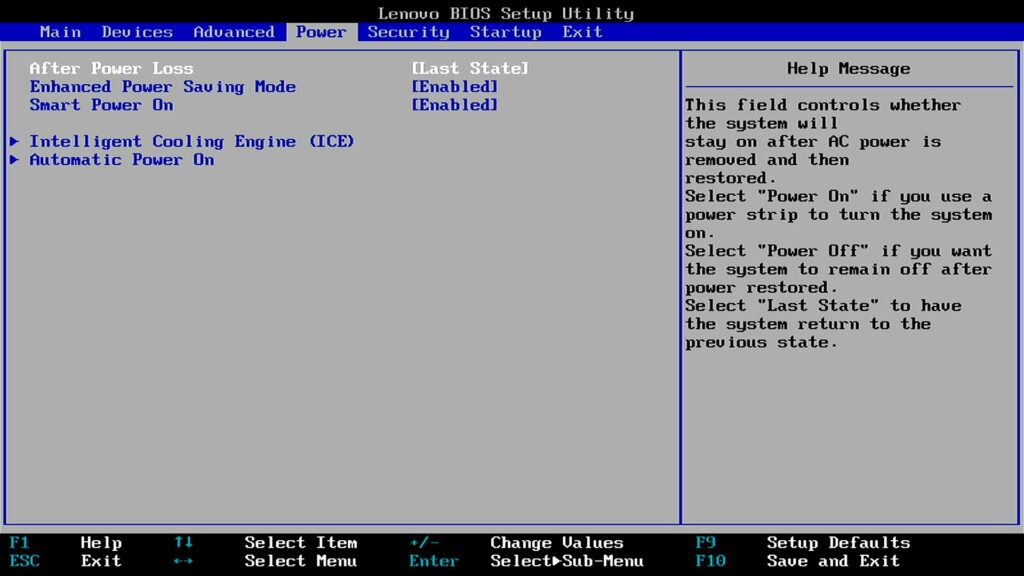
Task: Open Intelligent Cooling Engine (ICE) submenu
Action: coord(192,142)
